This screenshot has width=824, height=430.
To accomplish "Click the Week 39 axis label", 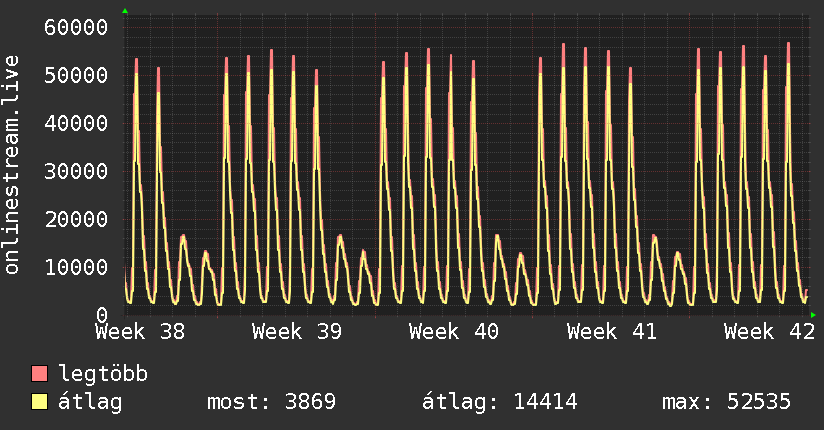I will (x=297, y=332).
